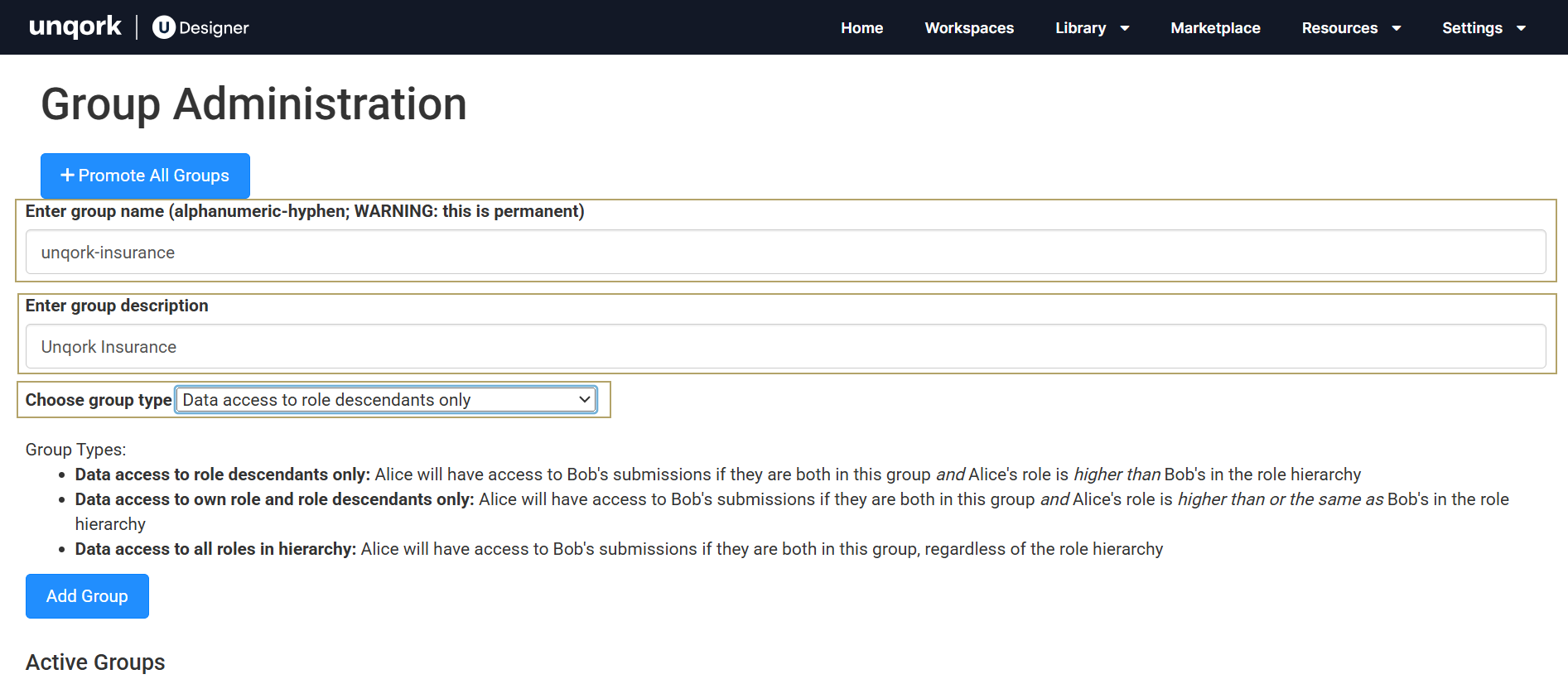Click the 'Group Types:' label
The image size is (1568, 684).
coord(75,450)
